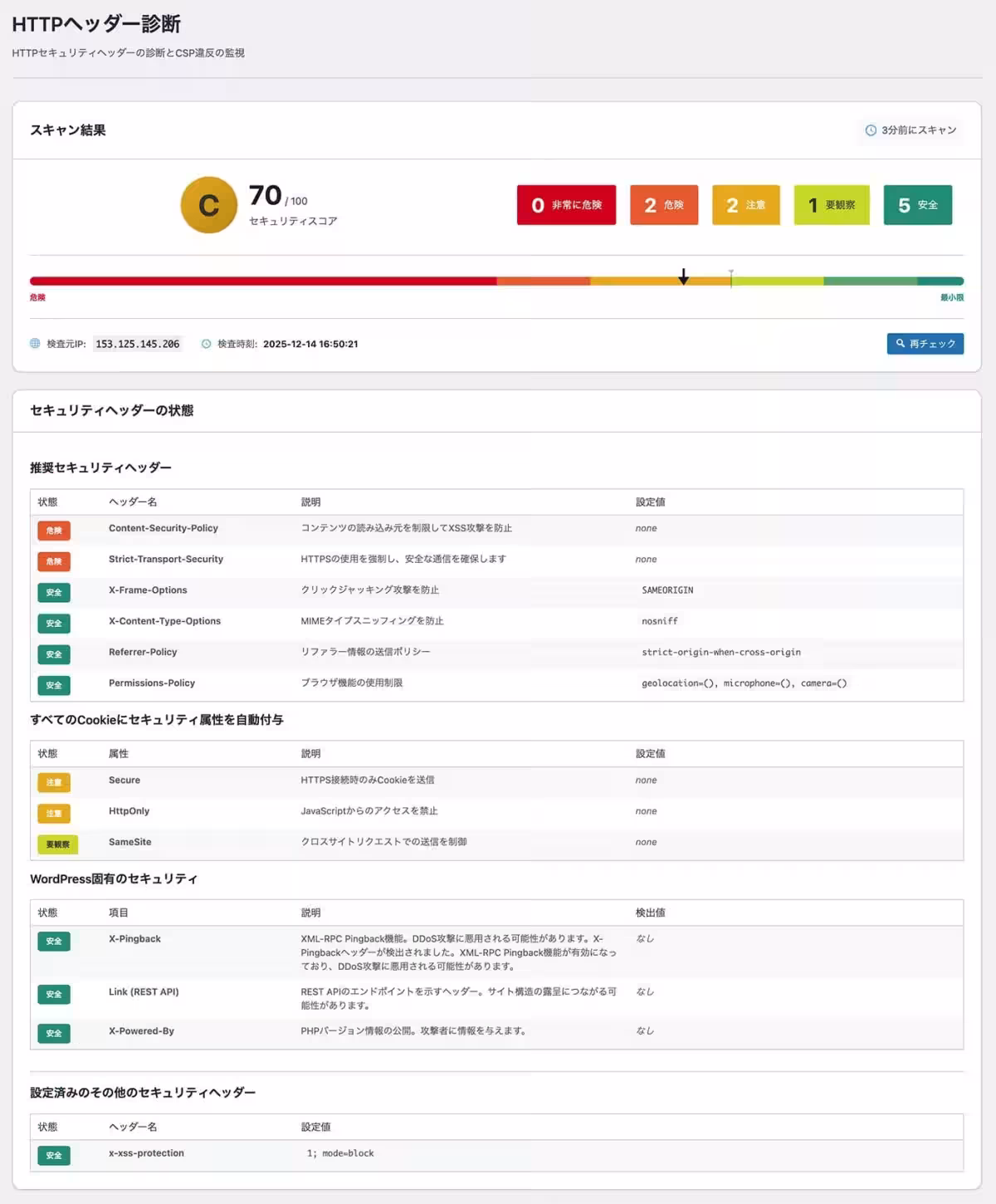Click 安全 status badge for X-Frame-Options
The image size is (996, 1204).
[x=54, y=592]
